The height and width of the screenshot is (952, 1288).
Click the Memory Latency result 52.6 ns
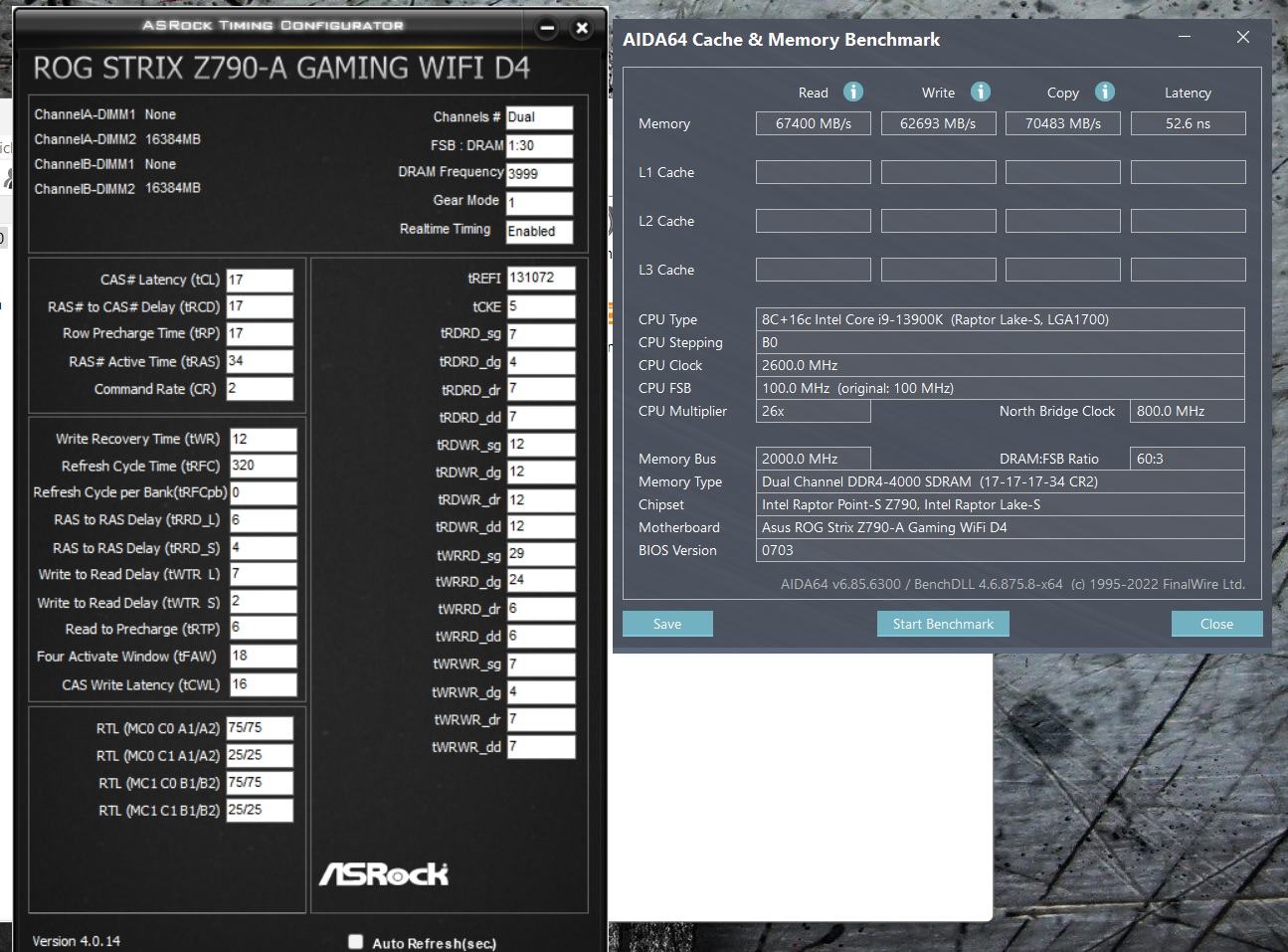point(1188,123)
